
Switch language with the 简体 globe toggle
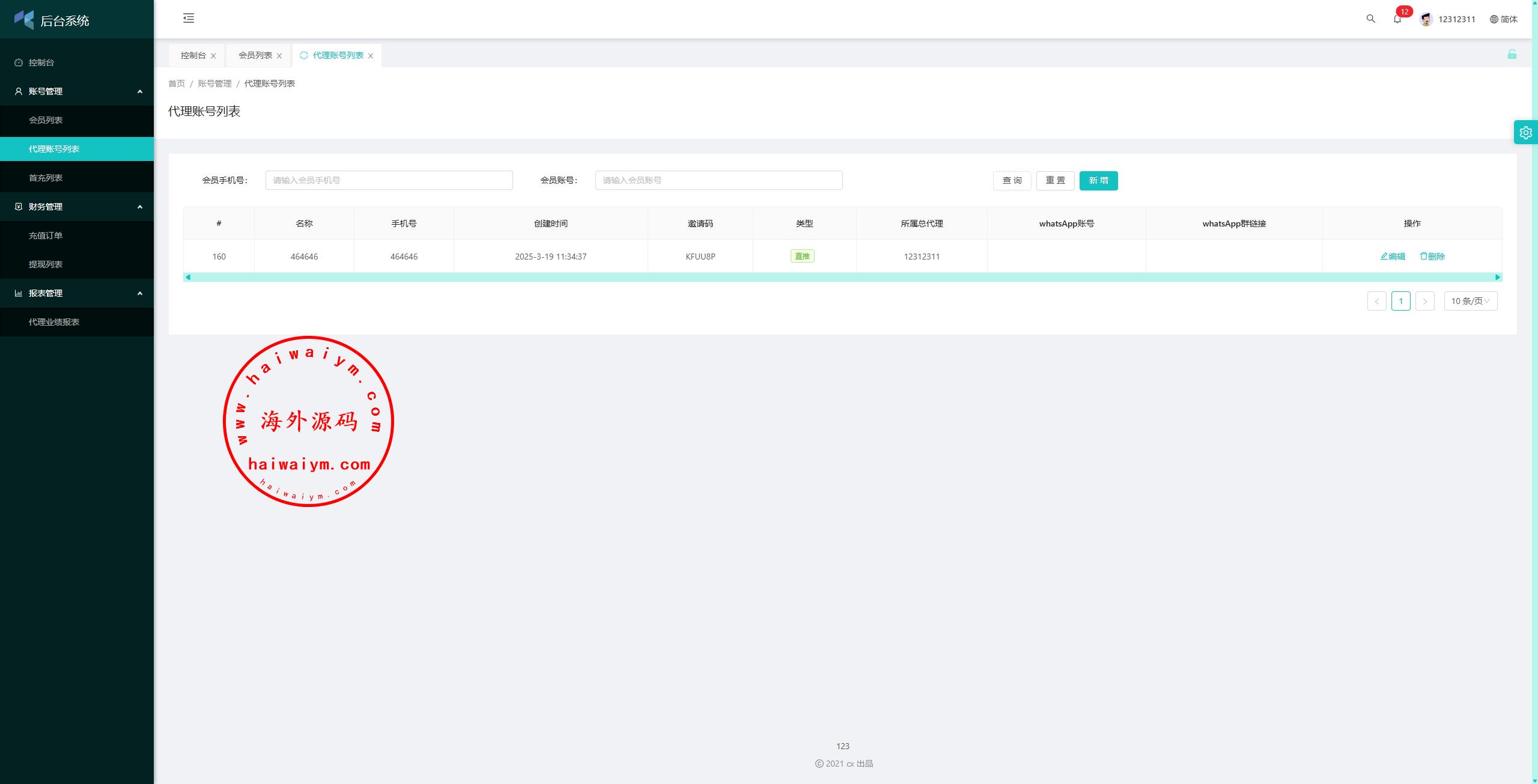coord(1503,19)
